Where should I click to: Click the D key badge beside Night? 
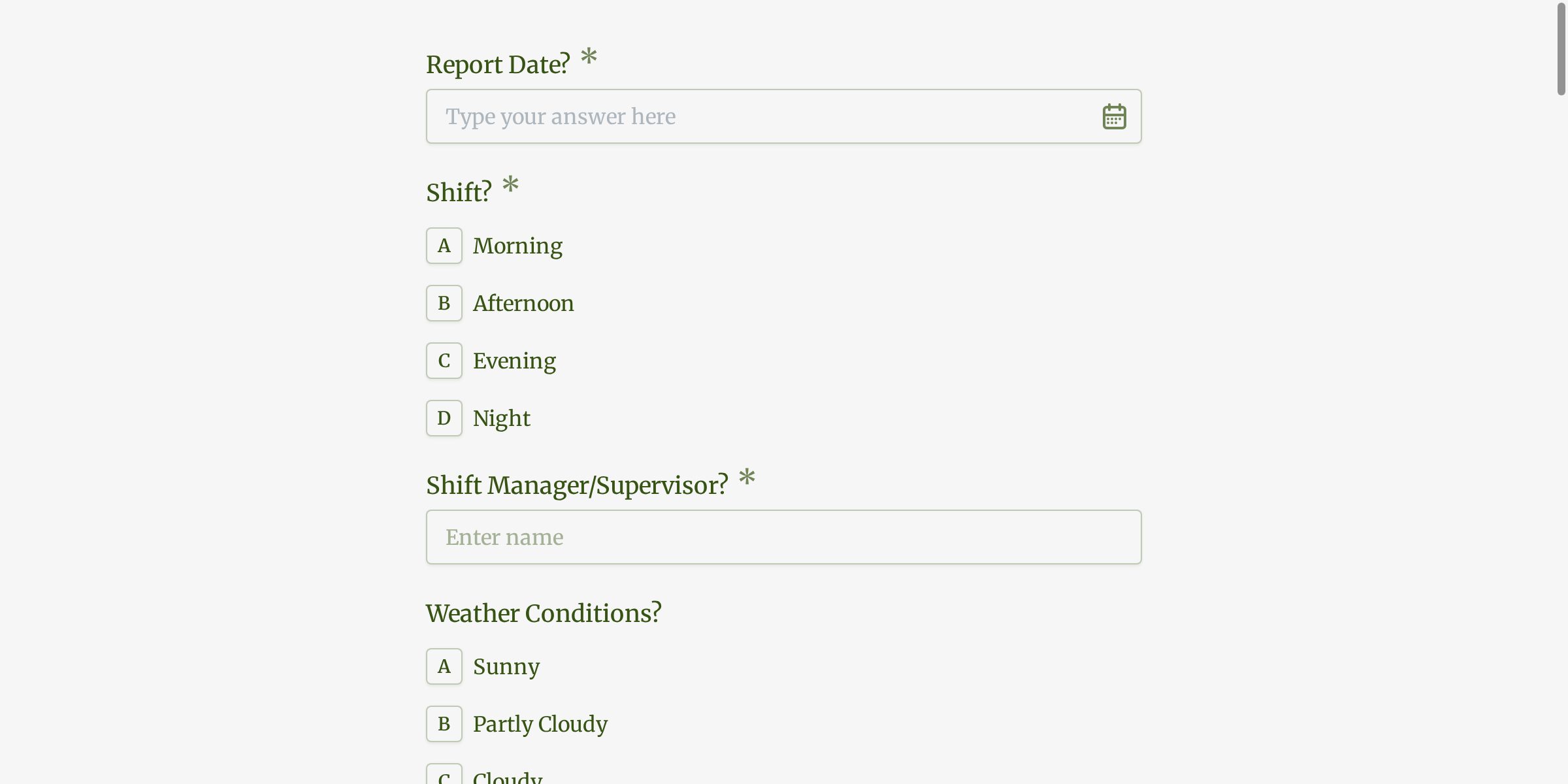[x=444, y=417]
